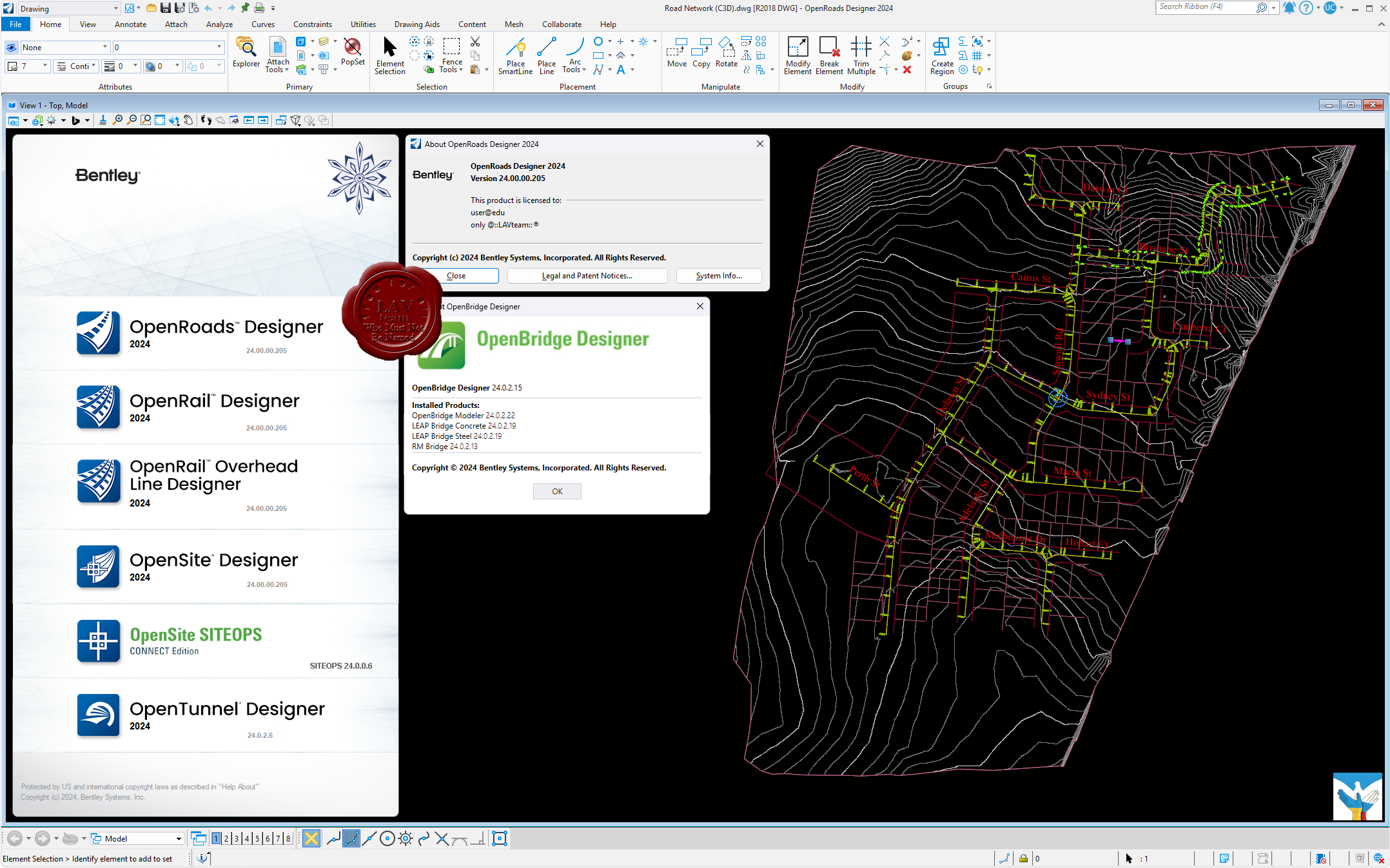Expand the Model selector dropdown
Screen dimensions: 1390x868
coord(179,838)
